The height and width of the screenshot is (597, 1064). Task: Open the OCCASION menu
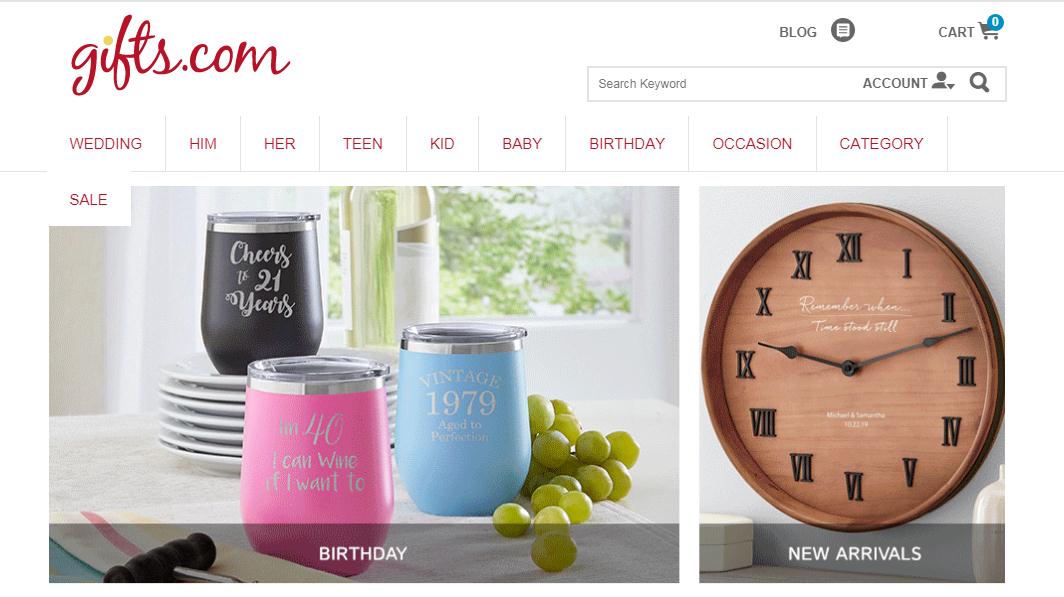(752, 144)
